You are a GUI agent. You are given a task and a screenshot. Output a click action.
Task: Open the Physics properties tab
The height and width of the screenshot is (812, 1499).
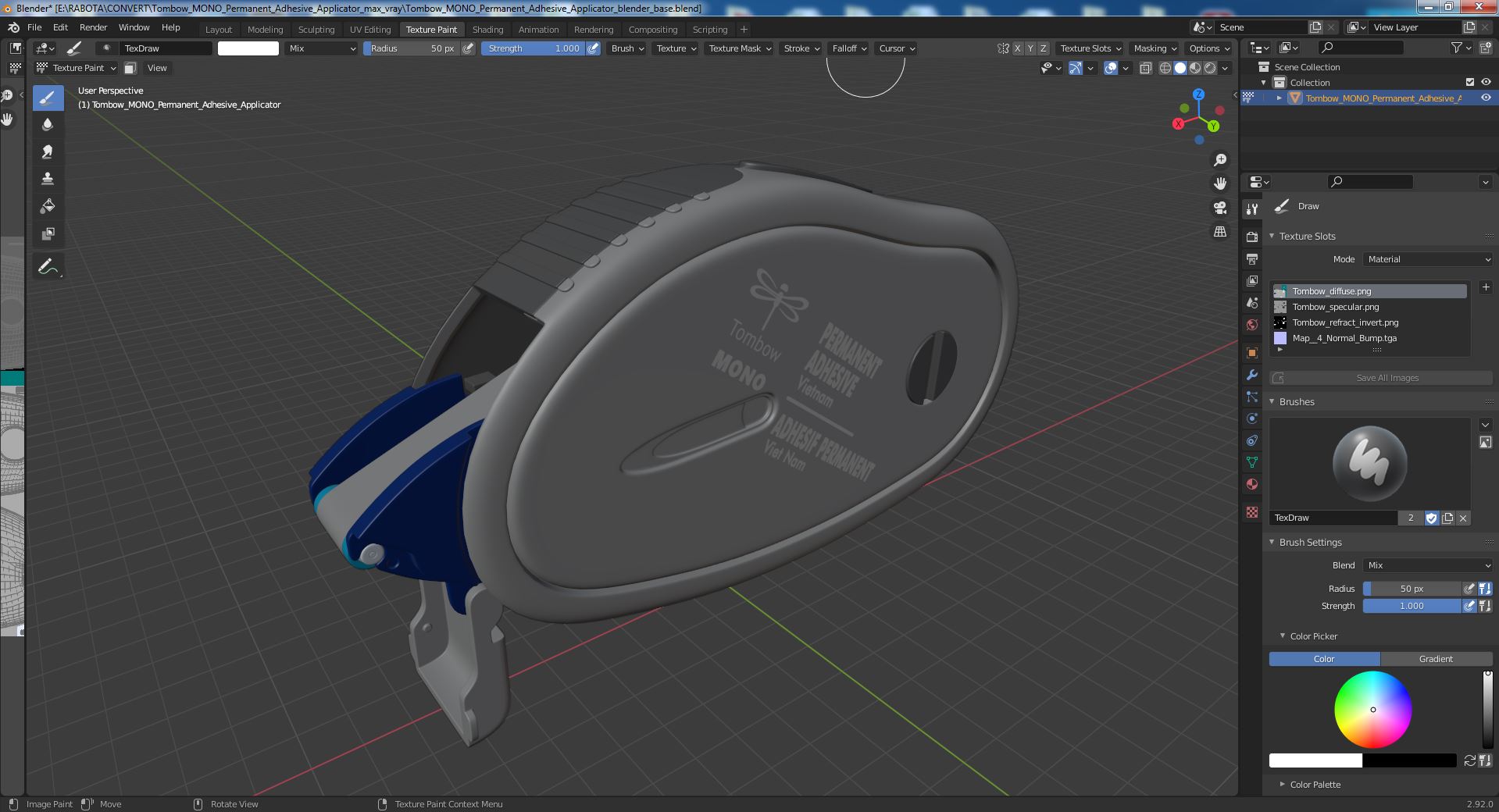pos(1252,418)
